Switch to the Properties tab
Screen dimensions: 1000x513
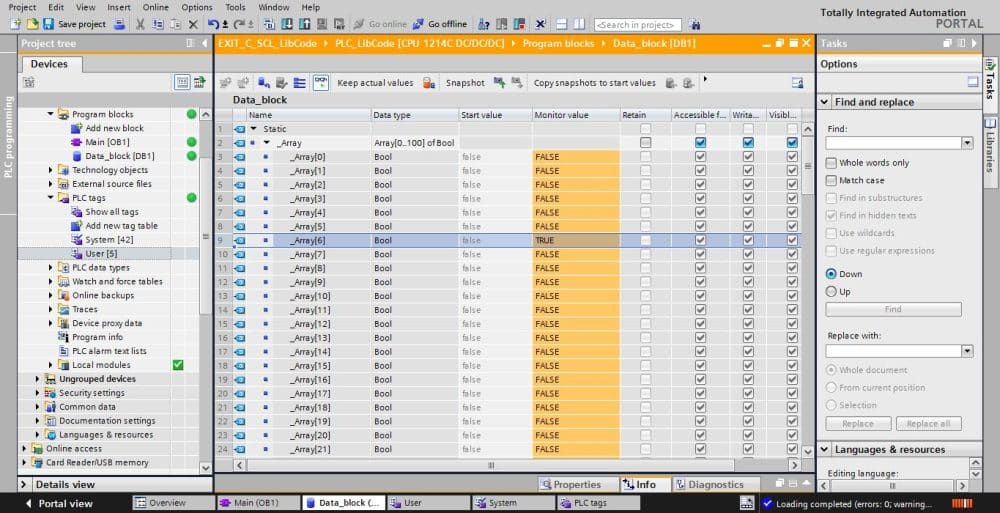coord(578,484)
